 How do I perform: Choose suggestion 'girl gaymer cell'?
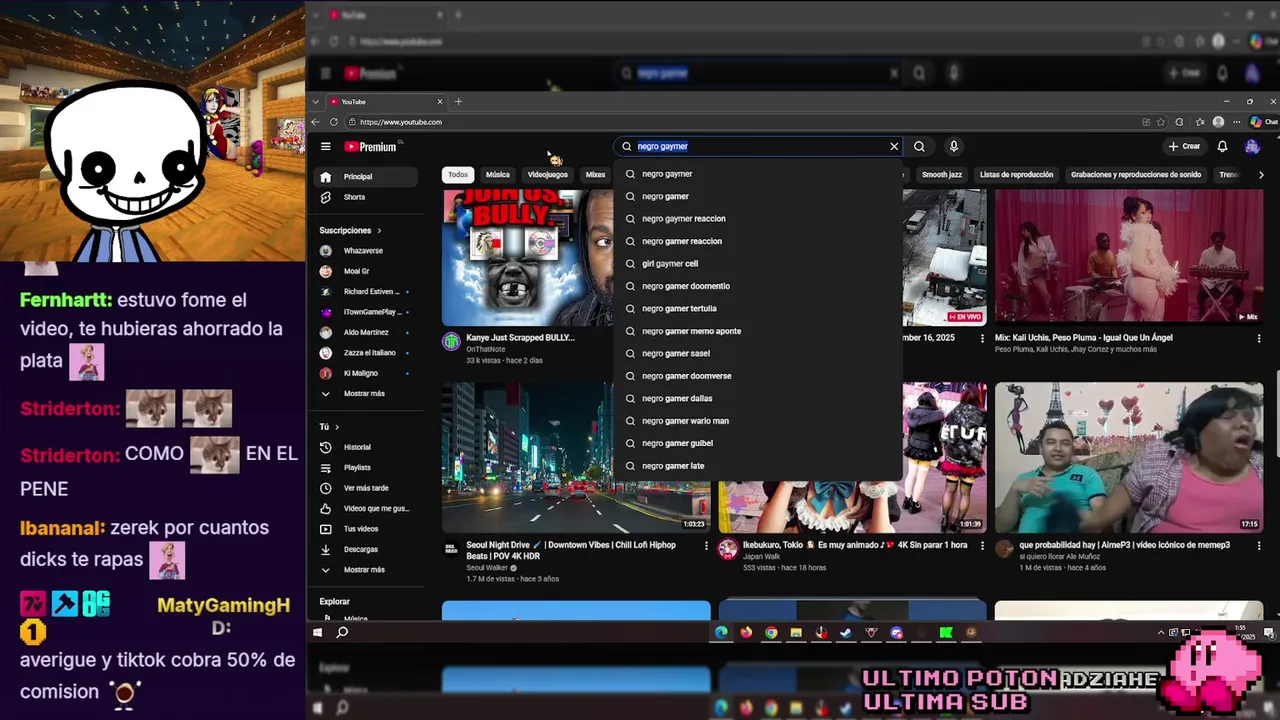pyautogui.click(x=758, y=264)
